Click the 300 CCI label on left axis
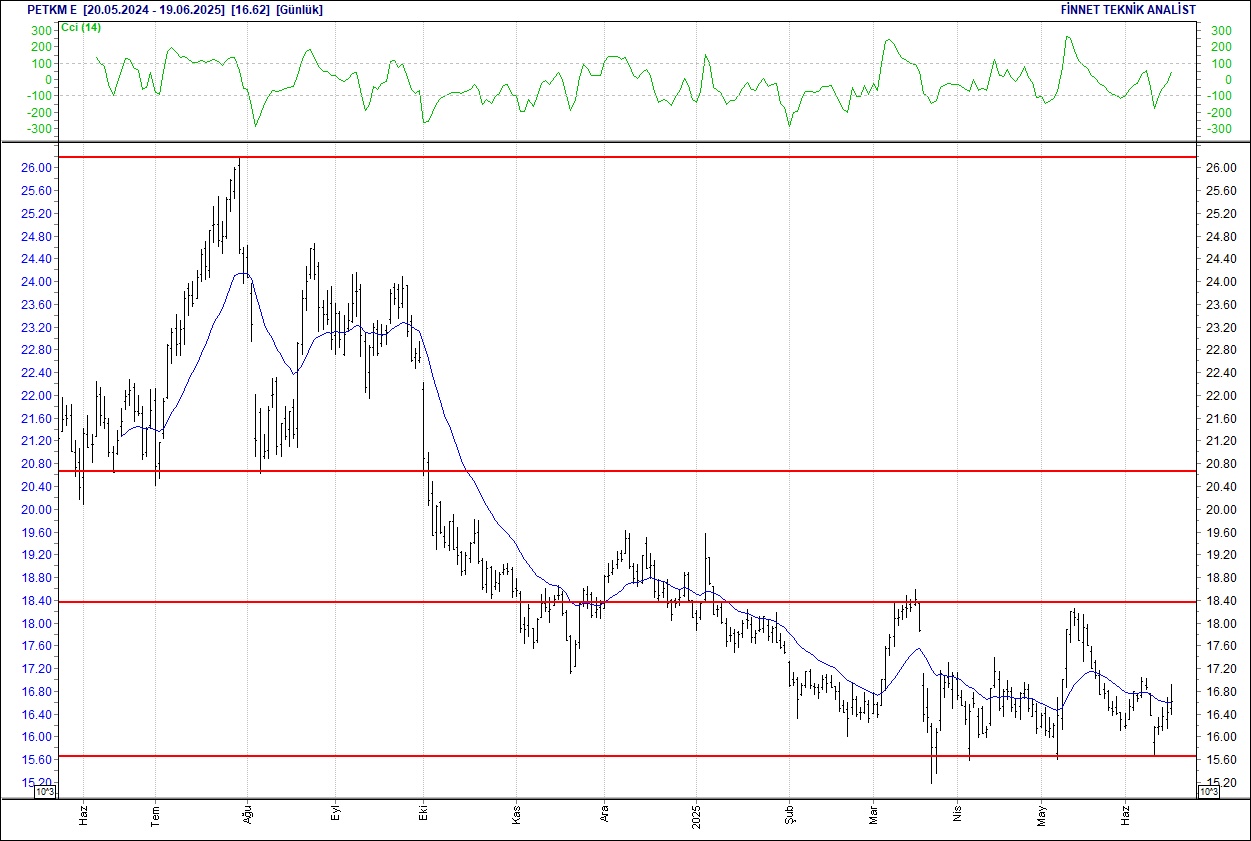The image size is (1251, 841). 40,31
